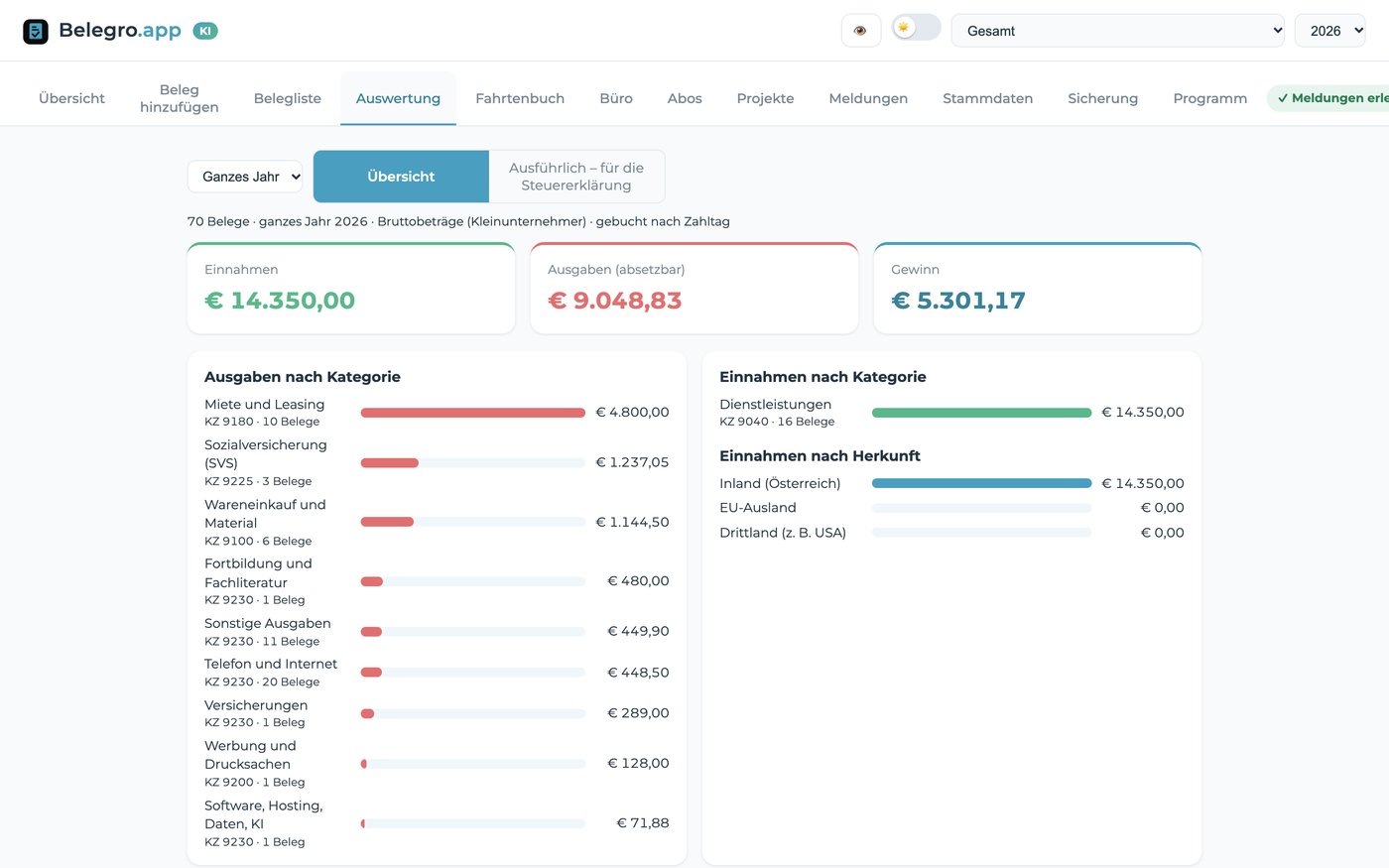Image resolution: width=1389 pixels, height=868 pixels.
Task: Open the Büro tab
Action: click(616, 98)
